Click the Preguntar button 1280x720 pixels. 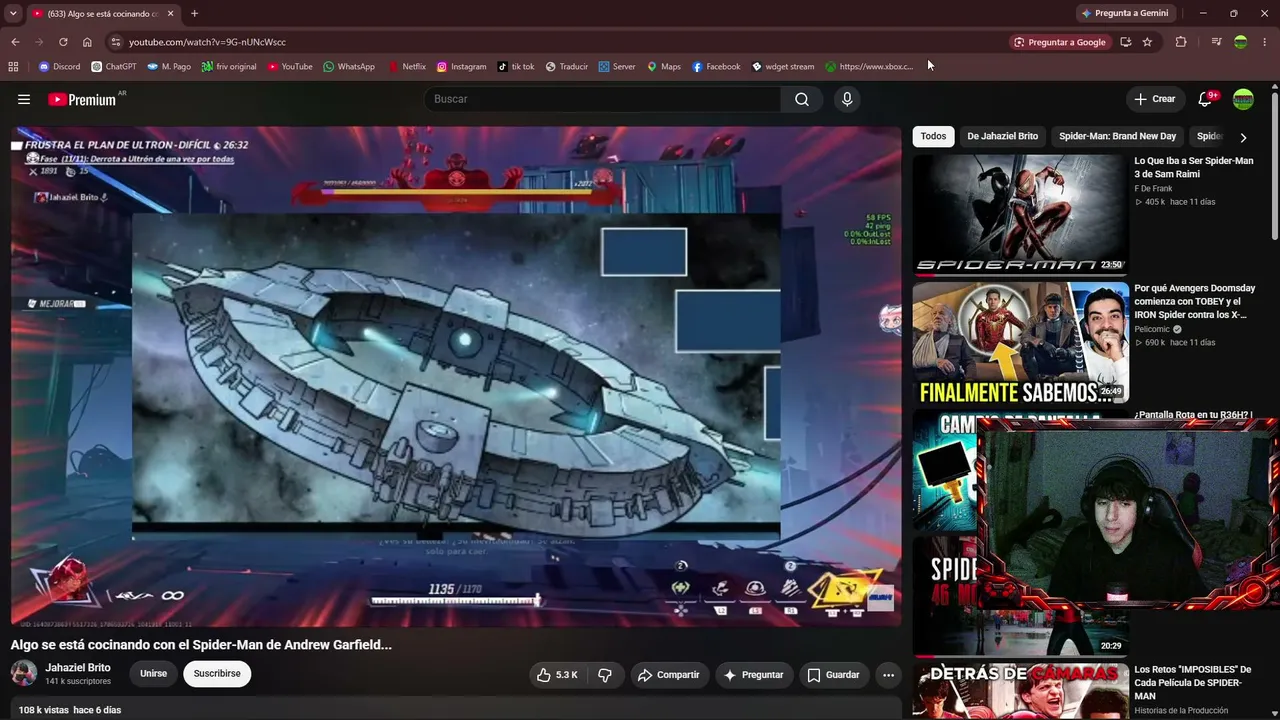(754, 675)
